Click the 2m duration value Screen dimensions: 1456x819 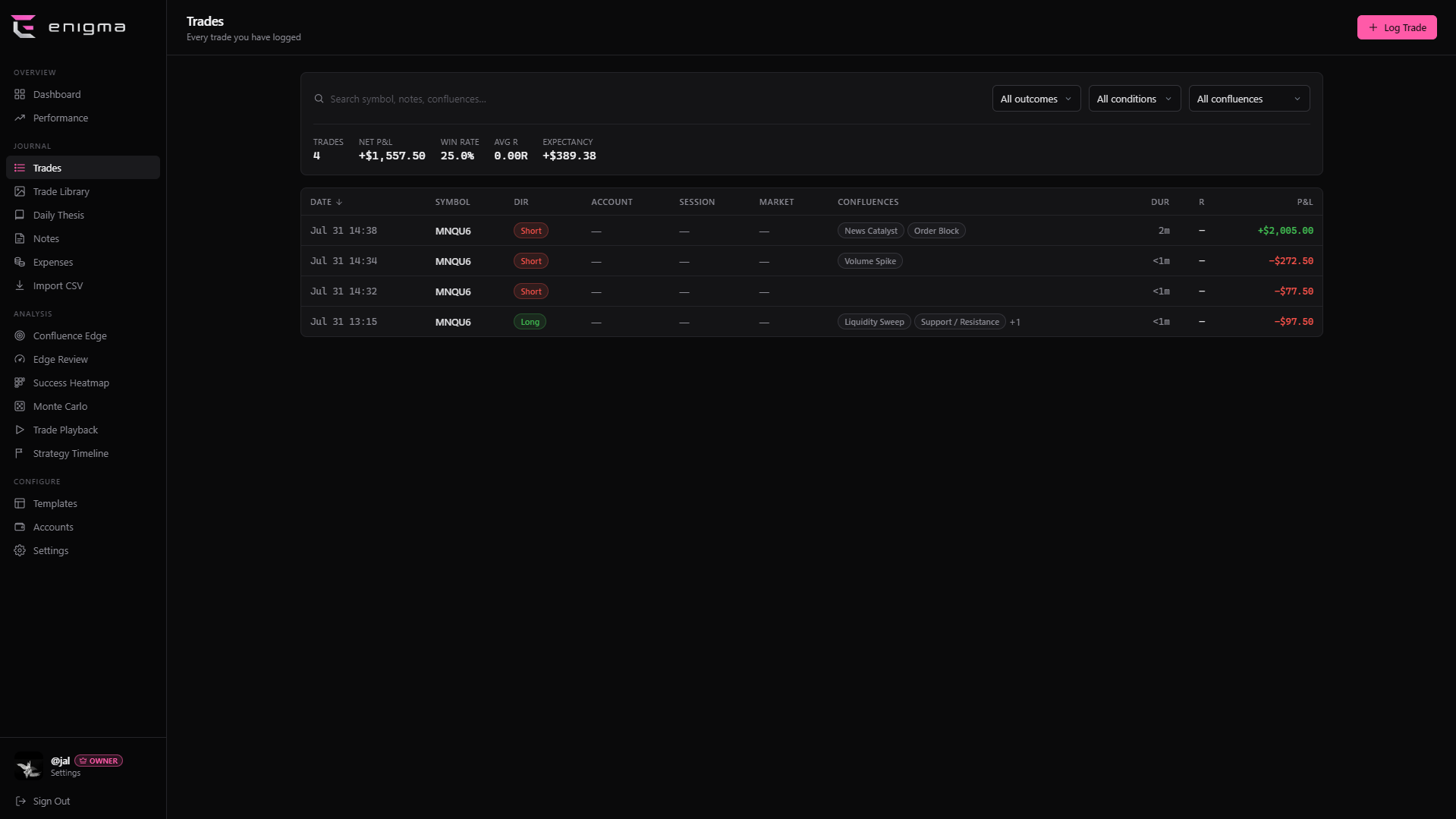tap(1164, 231)
